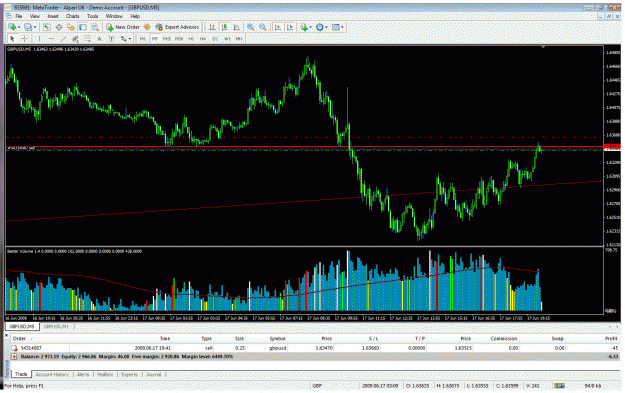Open the Data Window toolbar icon
Image resolution: width=625 pixels, height=393 pixels.
(x=59, y=27)
